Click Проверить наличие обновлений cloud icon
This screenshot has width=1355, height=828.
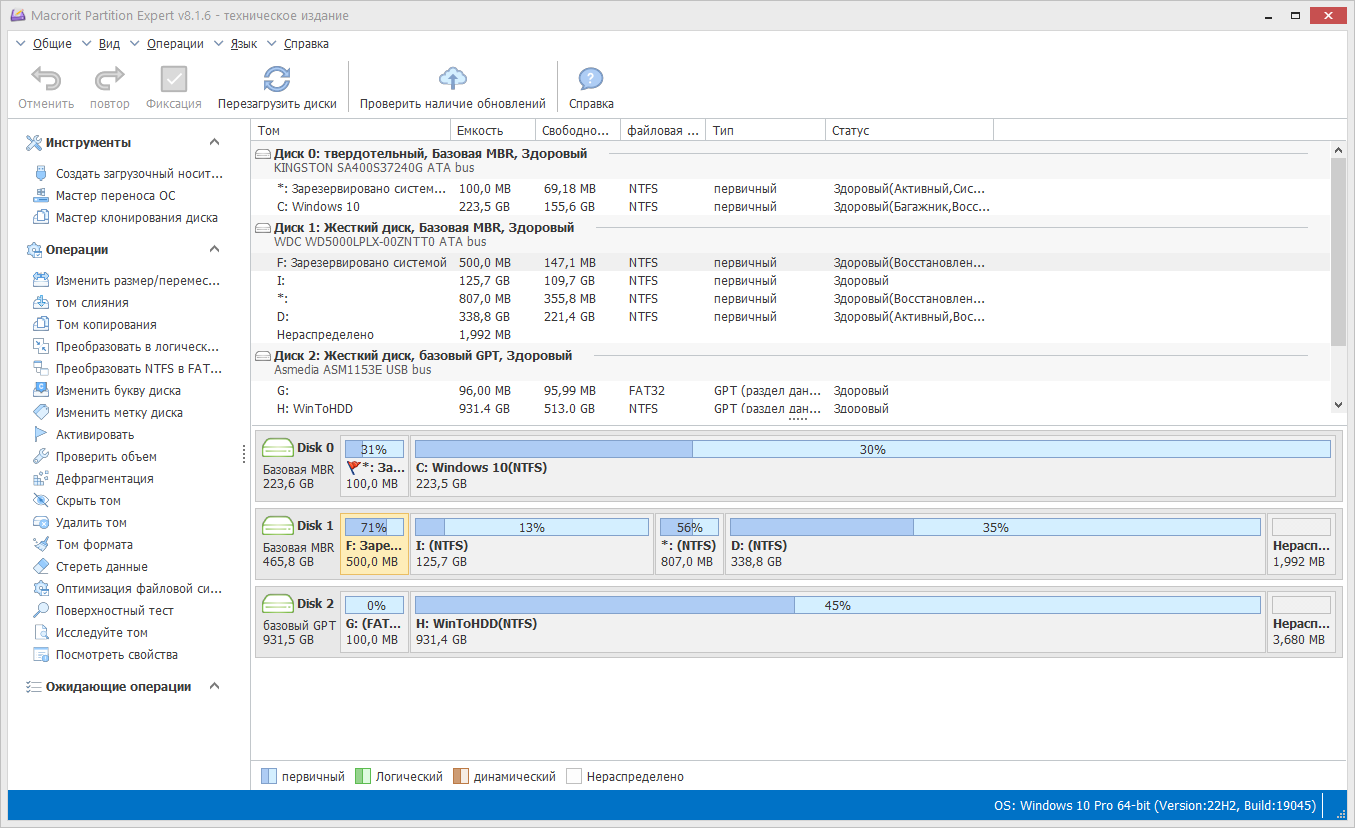point(453,80)
